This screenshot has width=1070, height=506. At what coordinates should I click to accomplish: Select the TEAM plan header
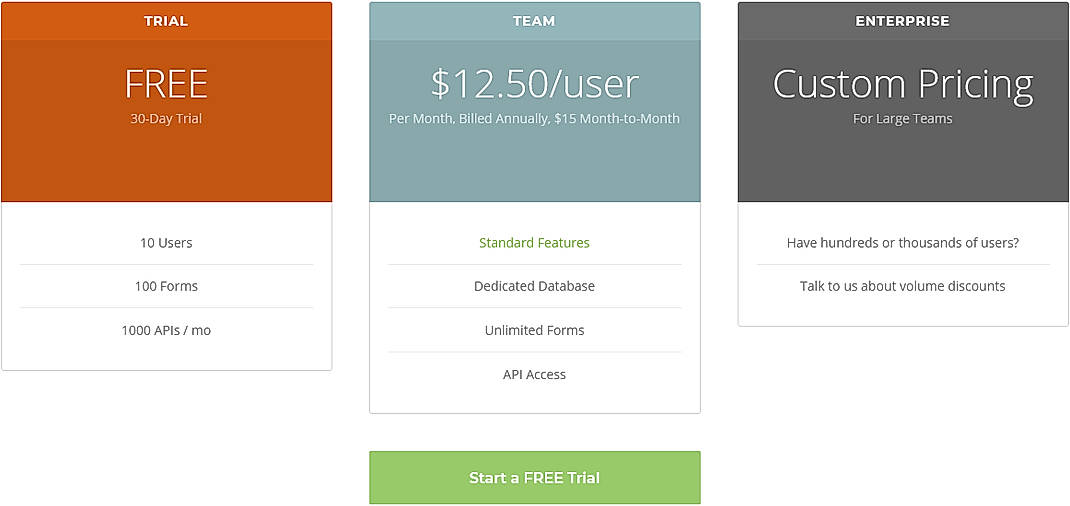click(534, 21)
